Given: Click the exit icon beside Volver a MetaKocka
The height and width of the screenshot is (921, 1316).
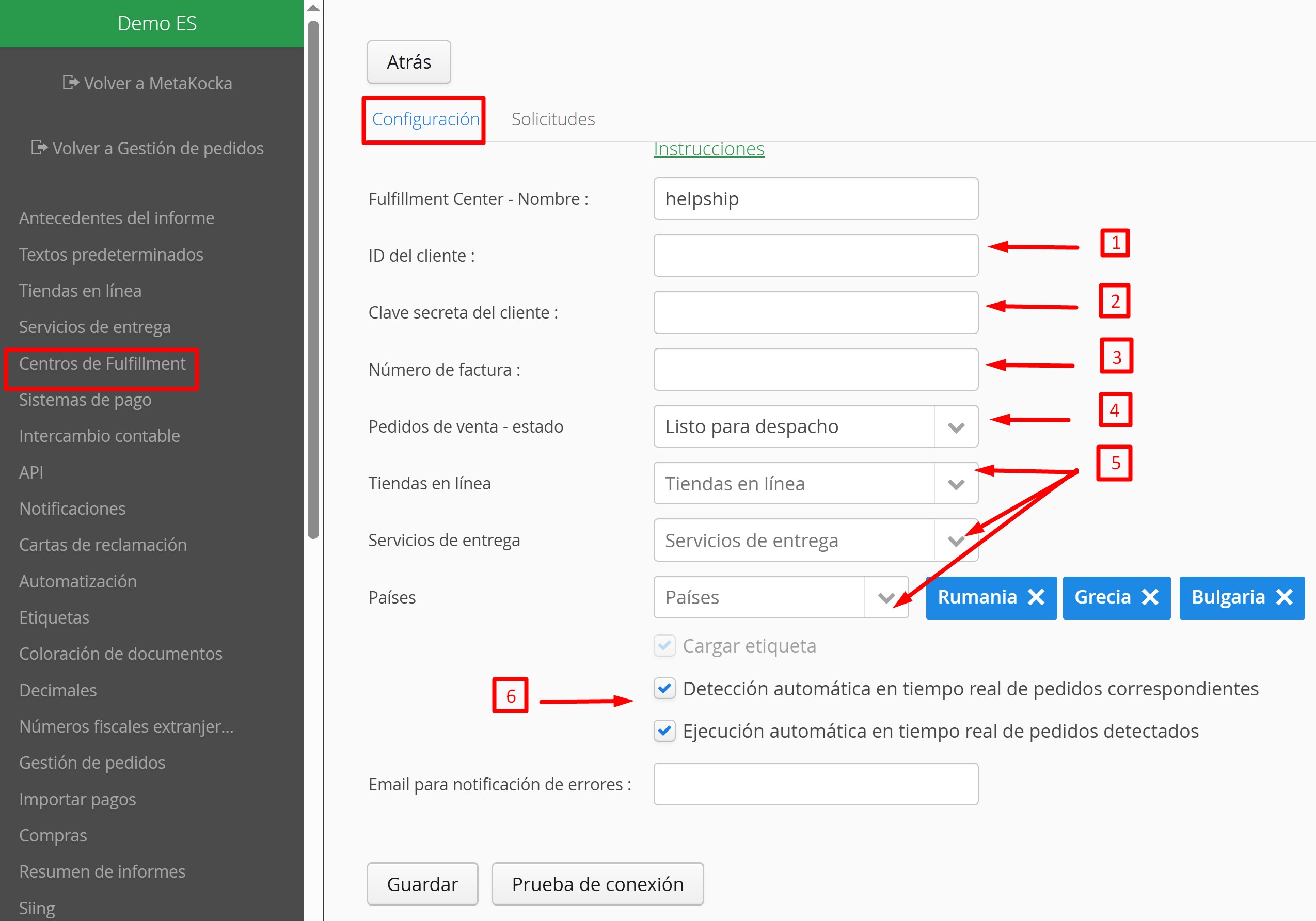Looking at the screenshot, I should tap(71, 83).
